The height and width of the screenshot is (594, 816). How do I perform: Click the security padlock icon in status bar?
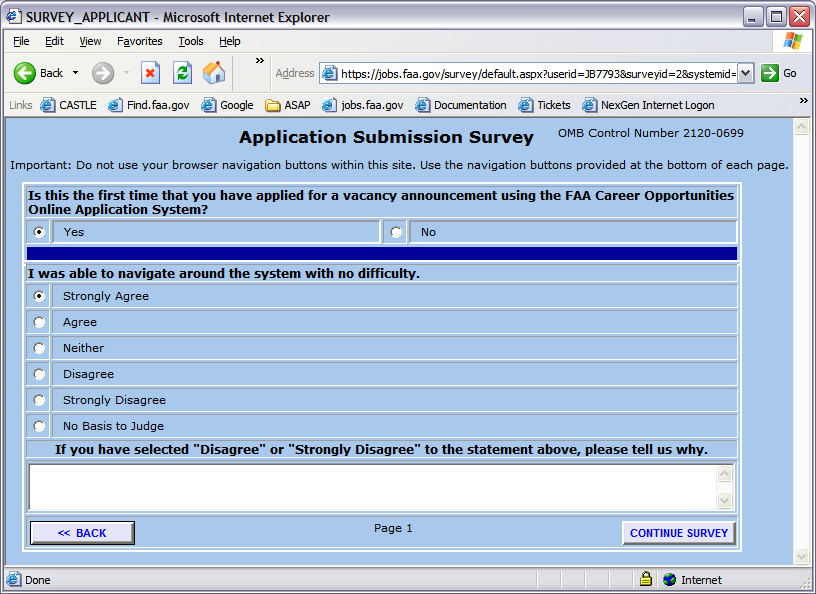click(646, 579)
